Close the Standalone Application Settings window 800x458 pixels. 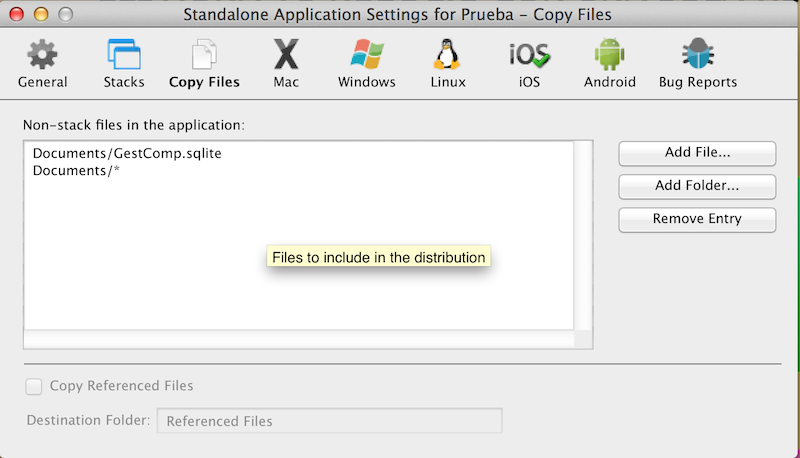click(x=15, y=14)
